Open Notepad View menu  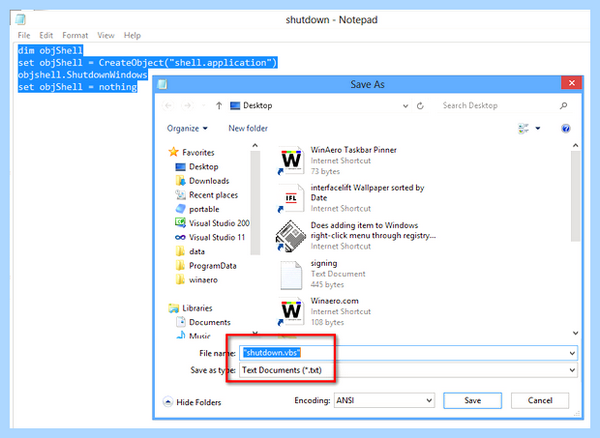(106, 36)
